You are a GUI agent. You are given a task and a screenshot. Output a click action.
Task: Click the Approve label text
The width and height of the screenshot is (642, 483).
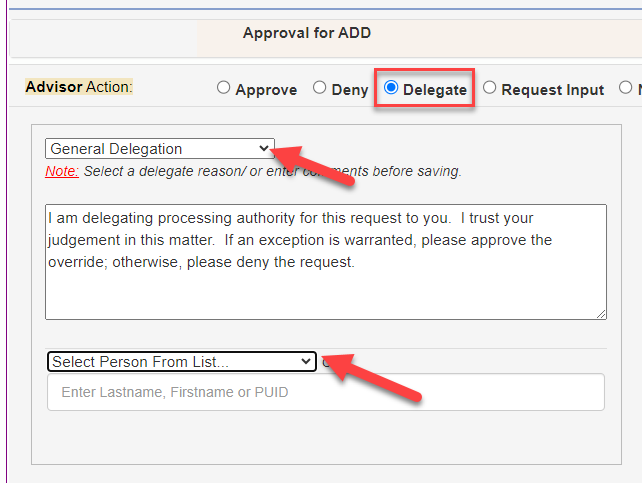[x=266, y=90]
